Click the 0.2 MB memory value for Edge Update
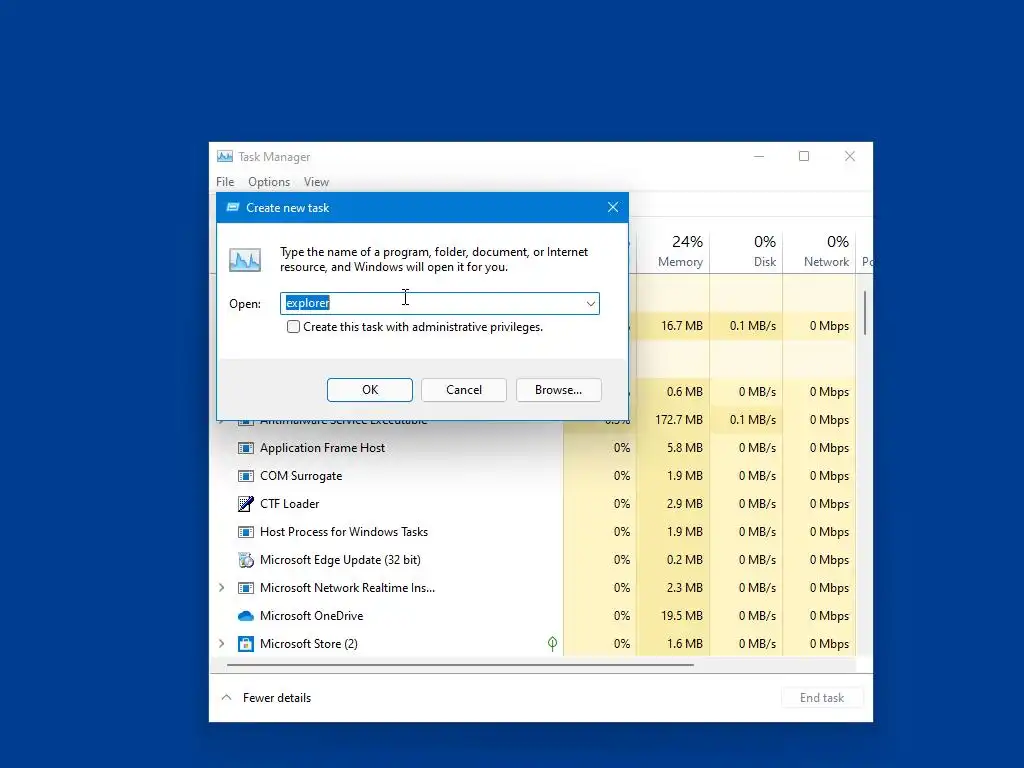The image size is (1024, 768). click(x=684, y=560)
